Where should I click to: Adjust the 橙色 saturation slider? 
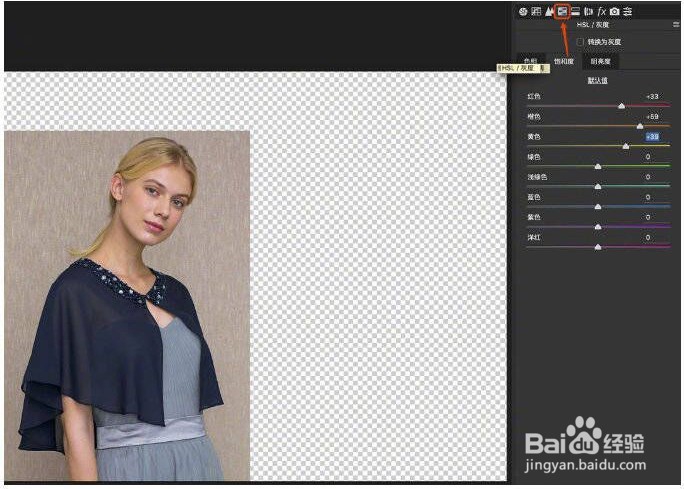[x=640, y=126]
